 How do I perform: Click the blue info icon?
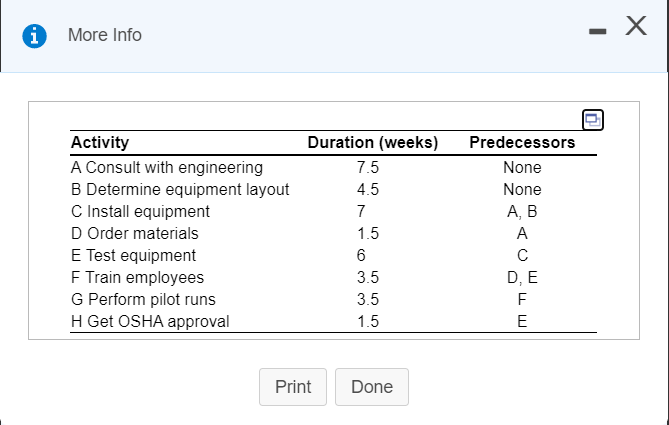click(36, 35)
